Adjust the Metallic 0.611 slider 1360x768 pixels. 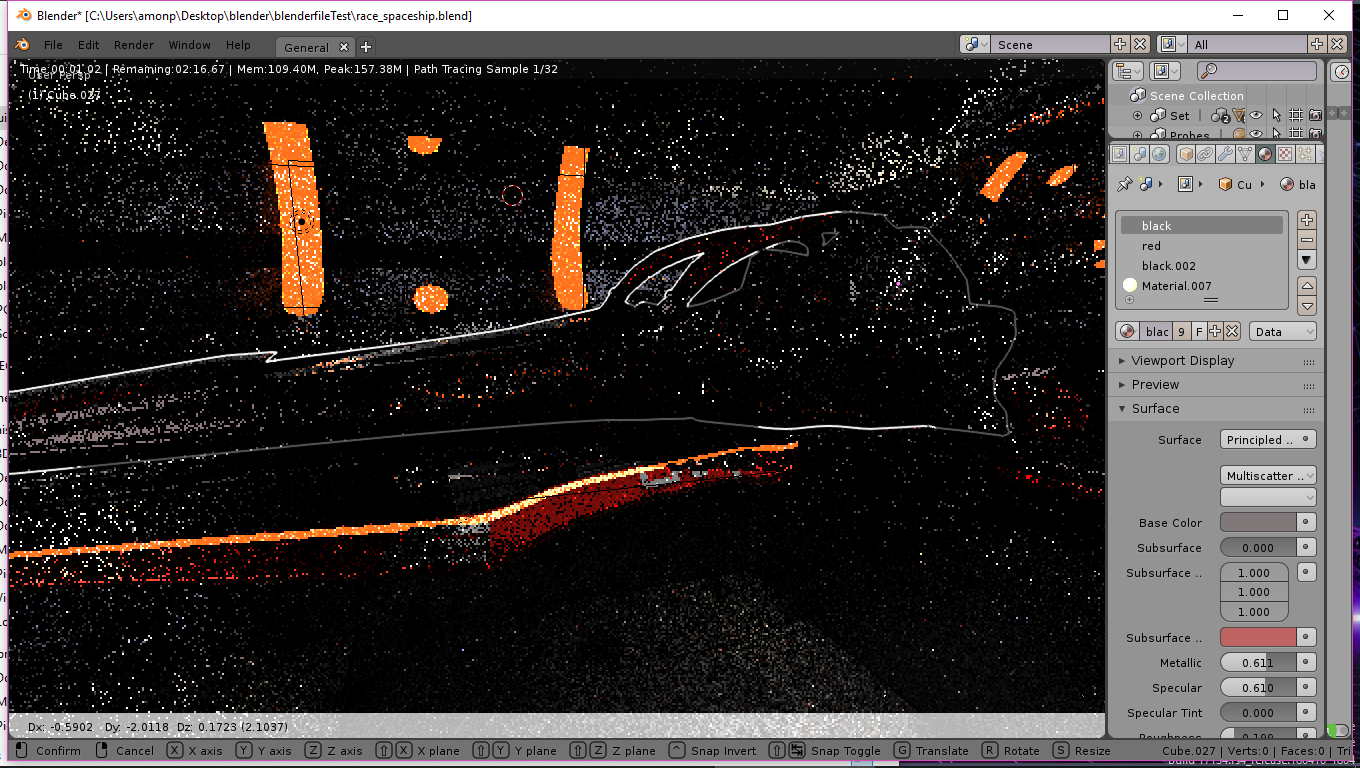click(x=1258, y=662)
